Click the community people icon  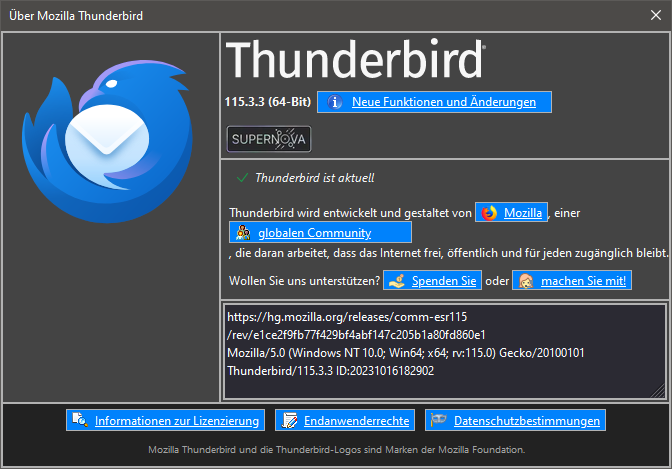coord(243,232)
